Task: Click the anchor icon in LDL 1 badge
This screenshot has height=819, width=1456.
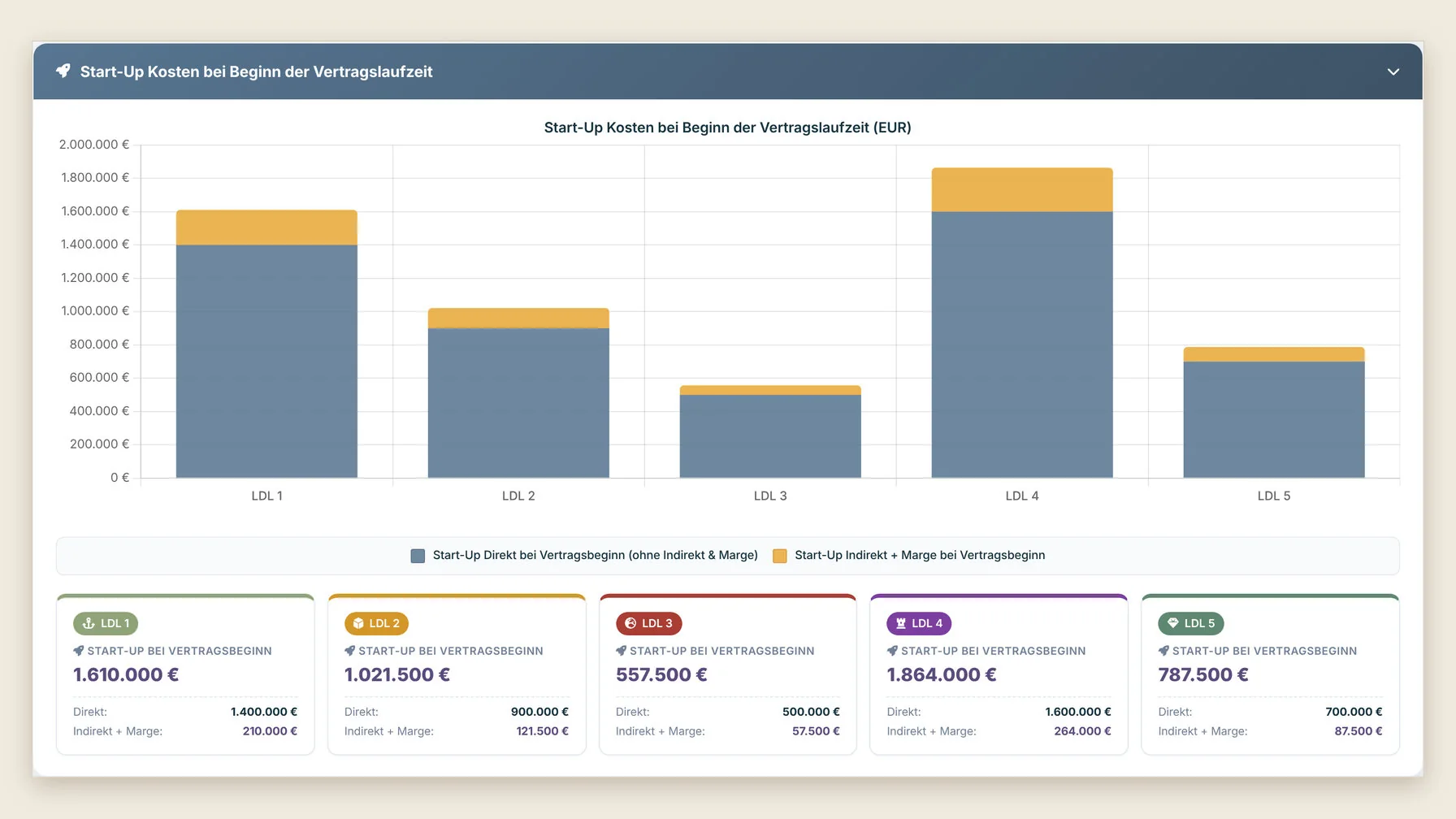Action: tap(89, 623)
